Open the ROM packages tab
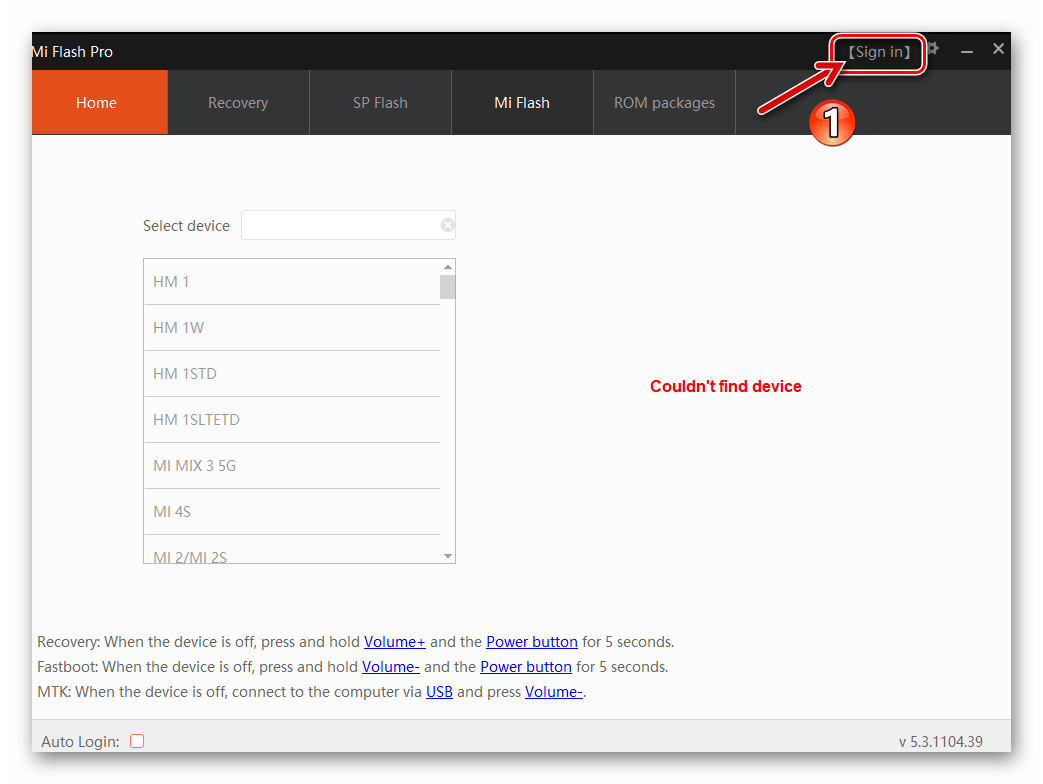 coord(664,102)
